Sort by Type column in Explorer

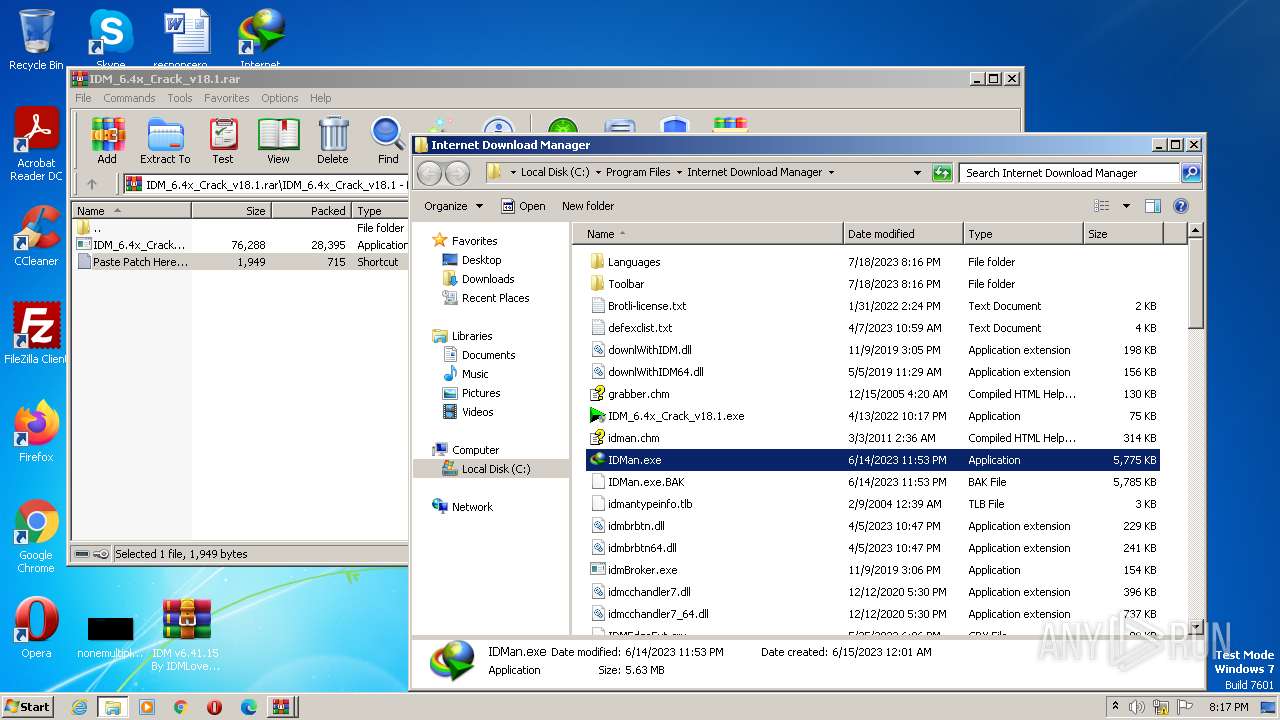click(1023, 234)
